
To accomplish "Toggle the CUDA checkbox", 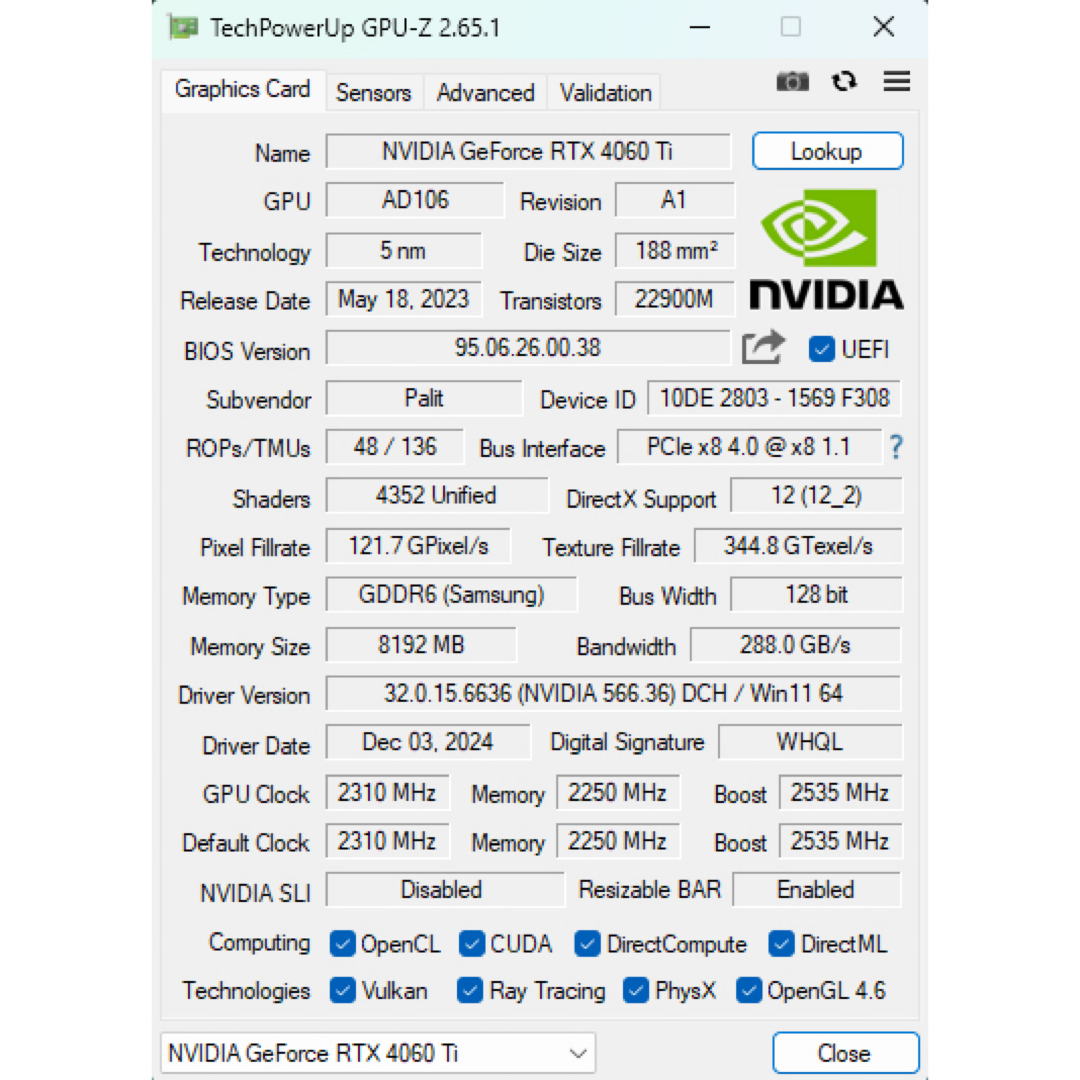I will [x=472, y=944].
